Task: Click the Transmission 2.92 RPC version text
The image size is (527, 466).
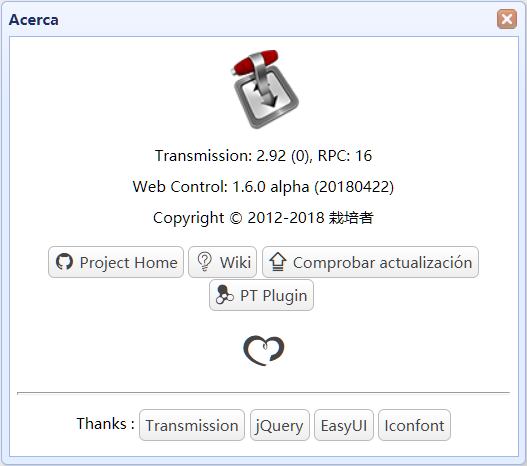Action: coord(264,156)
